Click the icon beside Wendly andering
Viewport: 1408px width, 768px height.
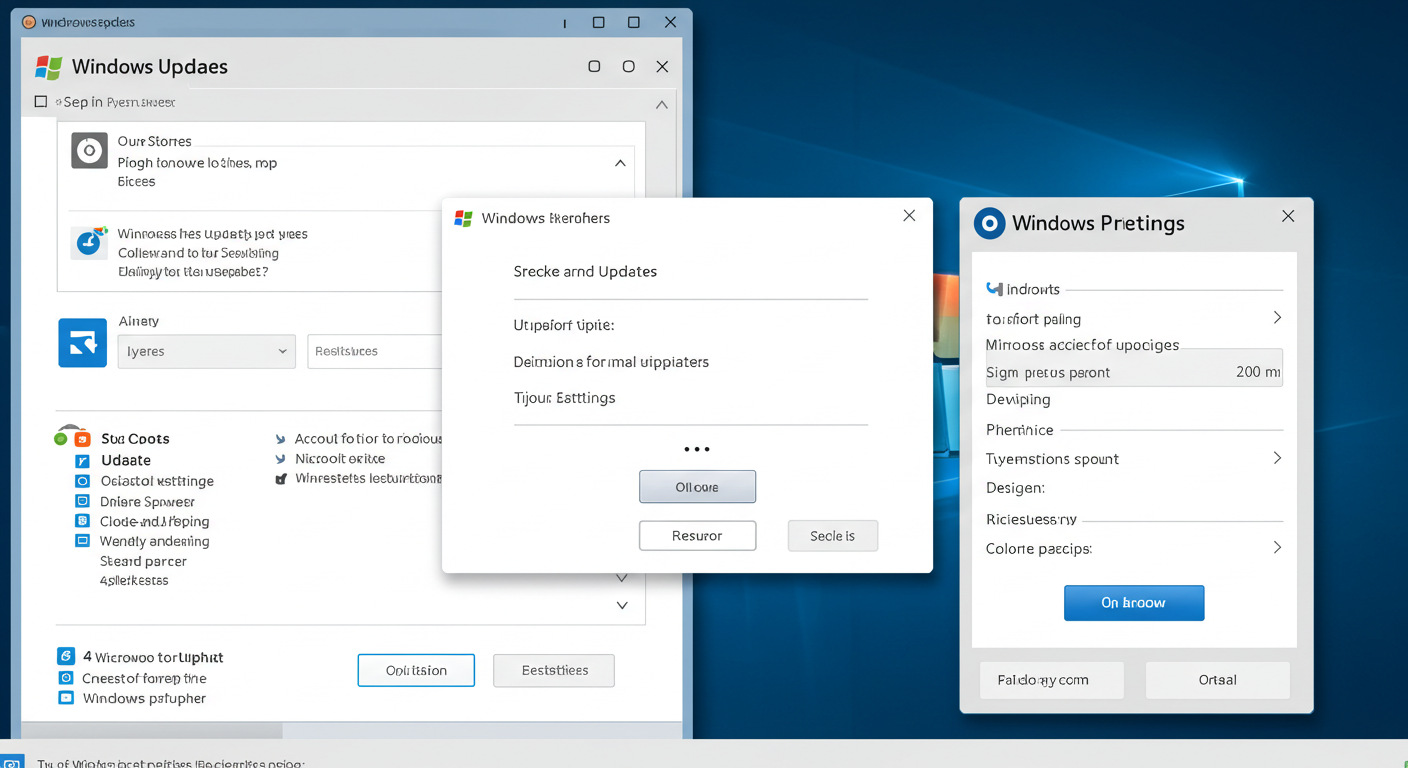[82, 541]
